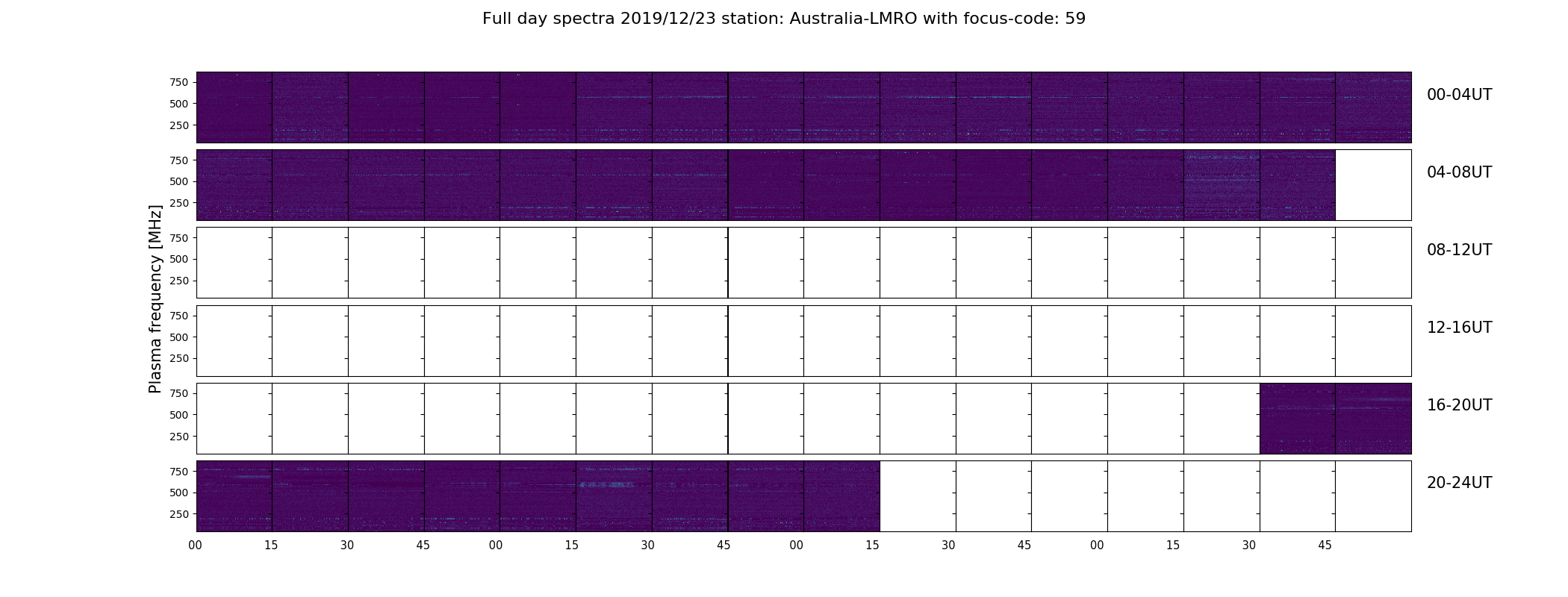Click the '750' tick in the 16-20UT row
This screenshot has width=1568, height=597.
(179, 393)
